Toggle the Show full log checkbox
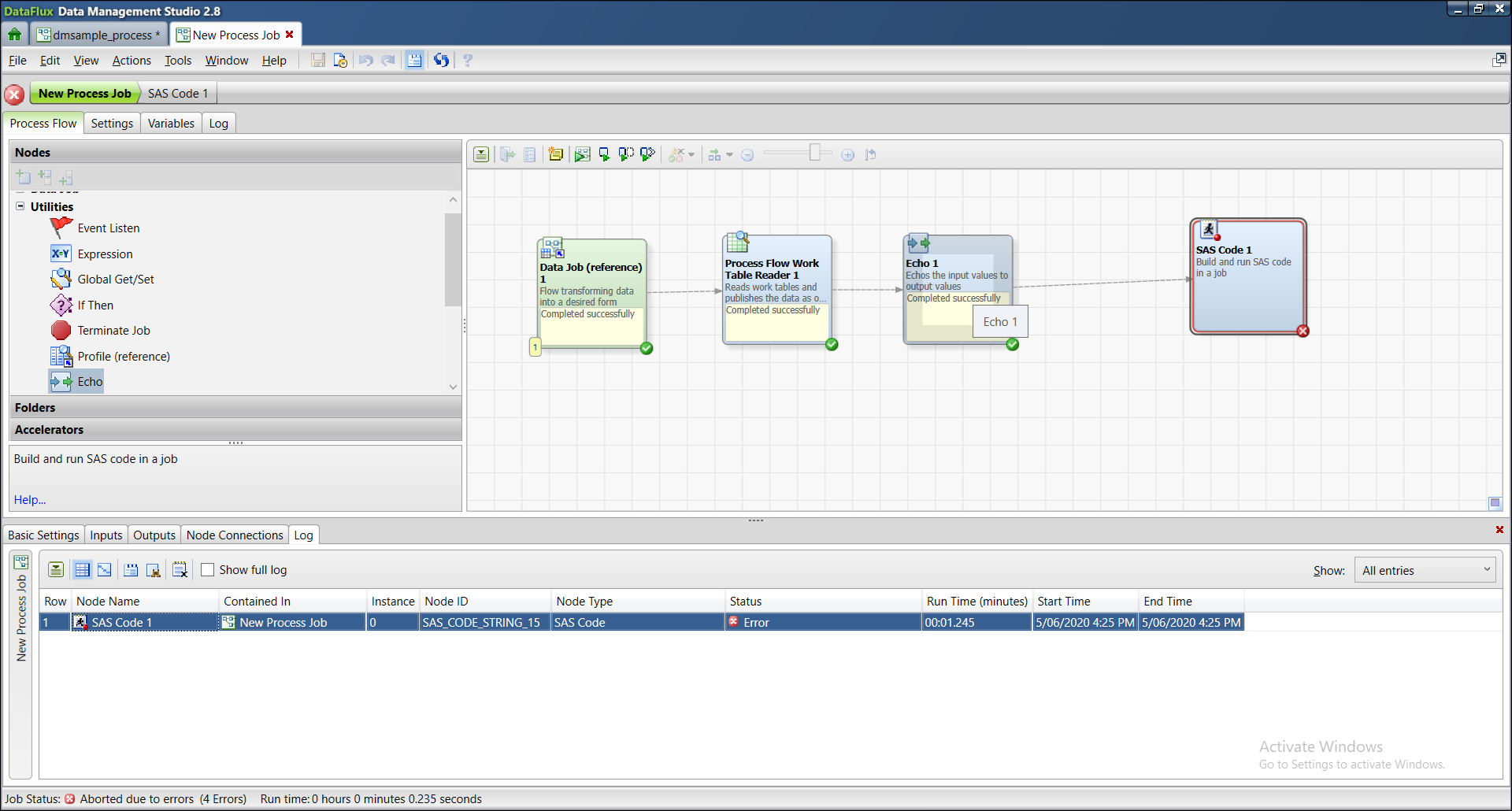Image resolution: width=1512 pixels, height=811 pixels. click(207, 569)
